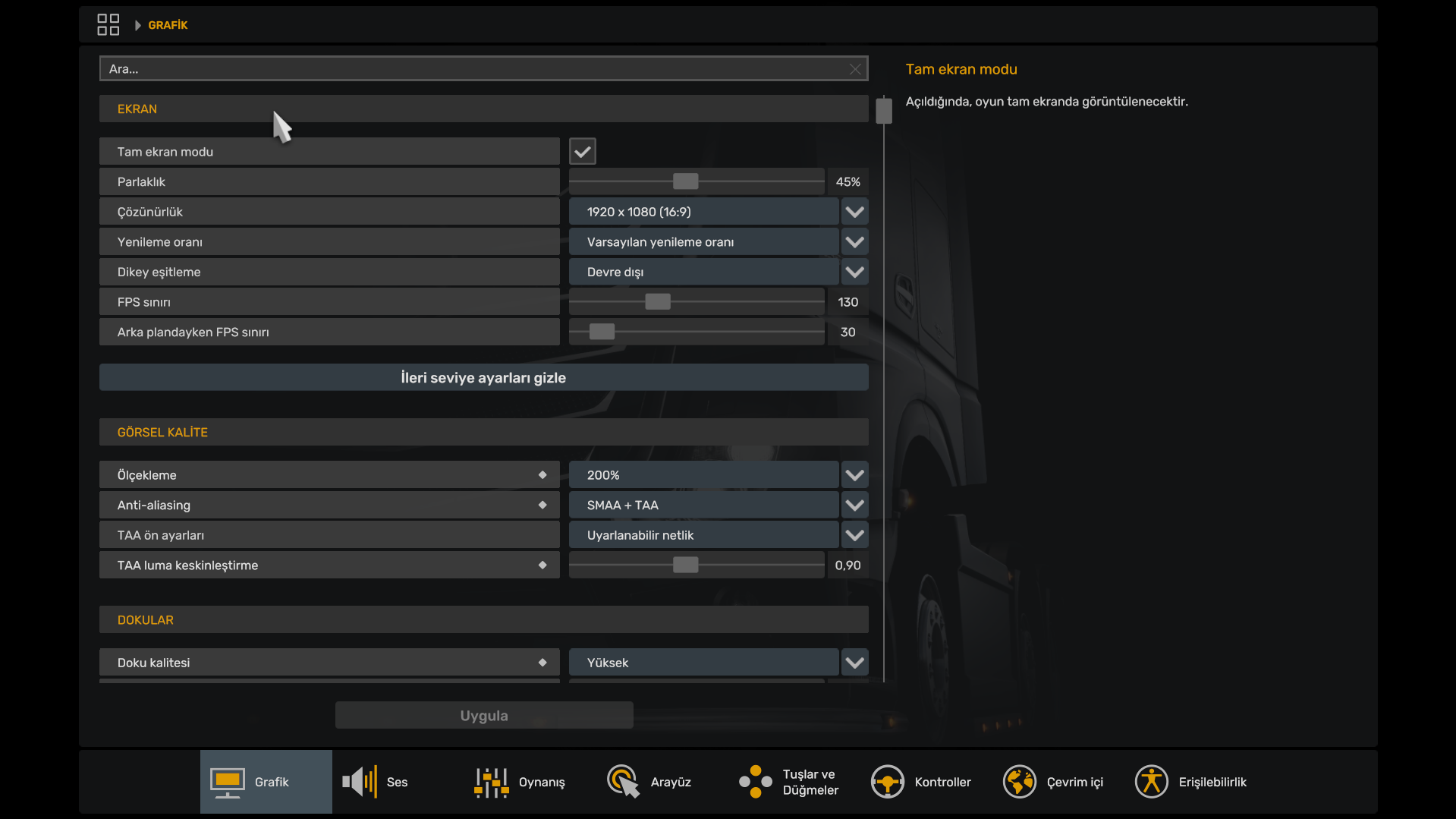Click the 45% brightness value
This screenshot has height=819, width=1456.
[847, 181]
